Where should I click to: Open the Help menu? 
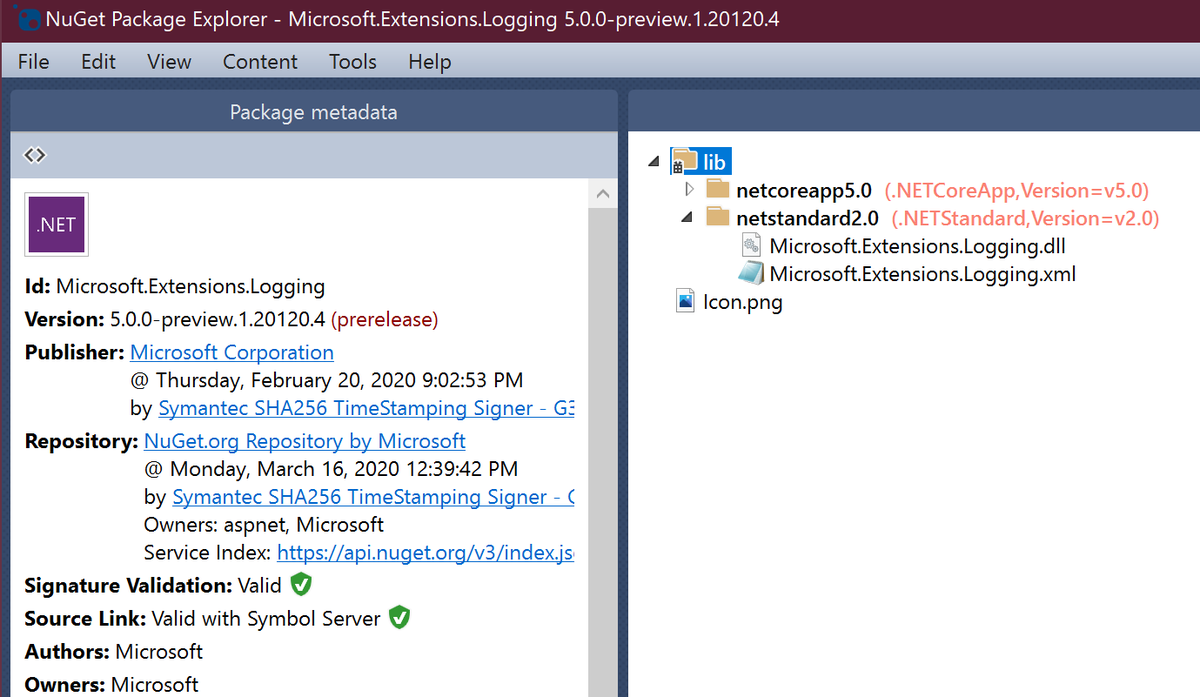point(430,61)
